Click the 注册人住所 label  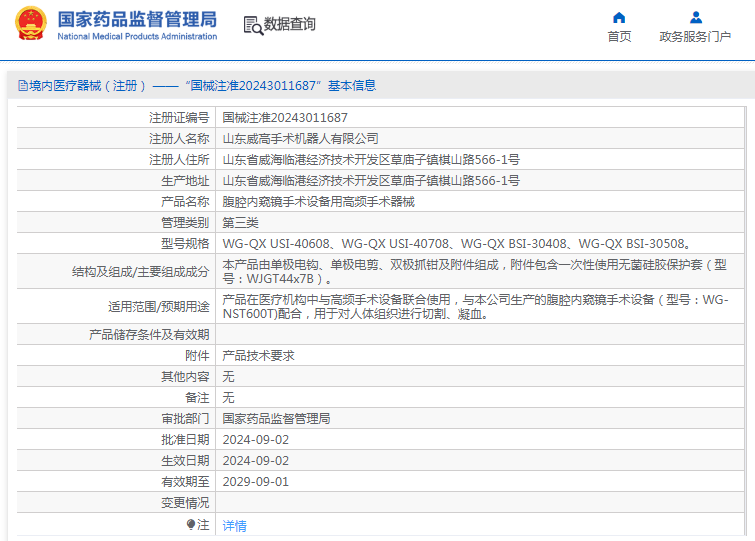(179, 159)
